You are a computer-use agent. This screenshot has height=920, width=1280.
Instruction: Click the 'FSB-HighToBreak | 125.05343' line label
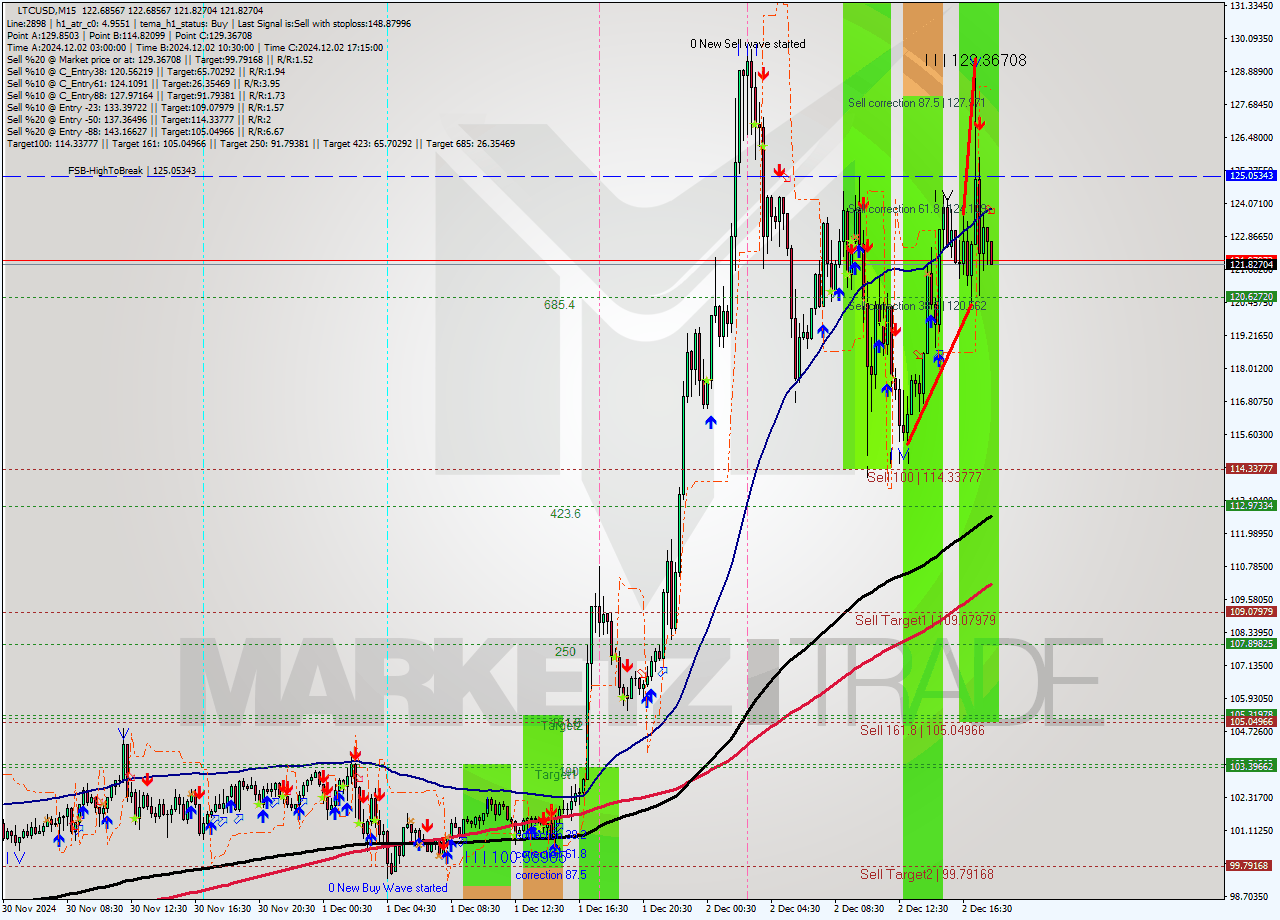(132, 171)
